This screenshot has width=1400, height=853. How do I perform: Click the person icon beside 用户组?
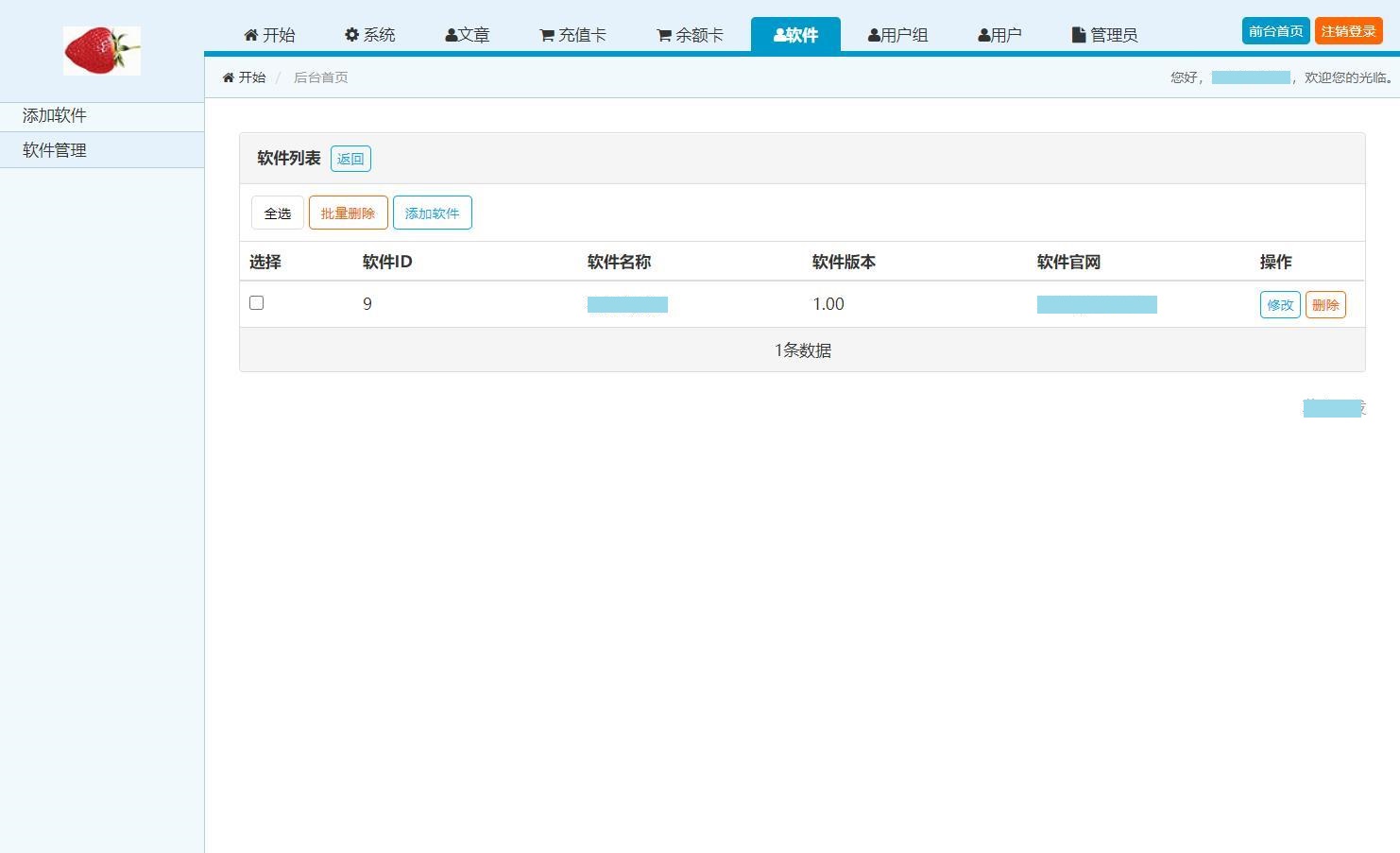[874, 36]
